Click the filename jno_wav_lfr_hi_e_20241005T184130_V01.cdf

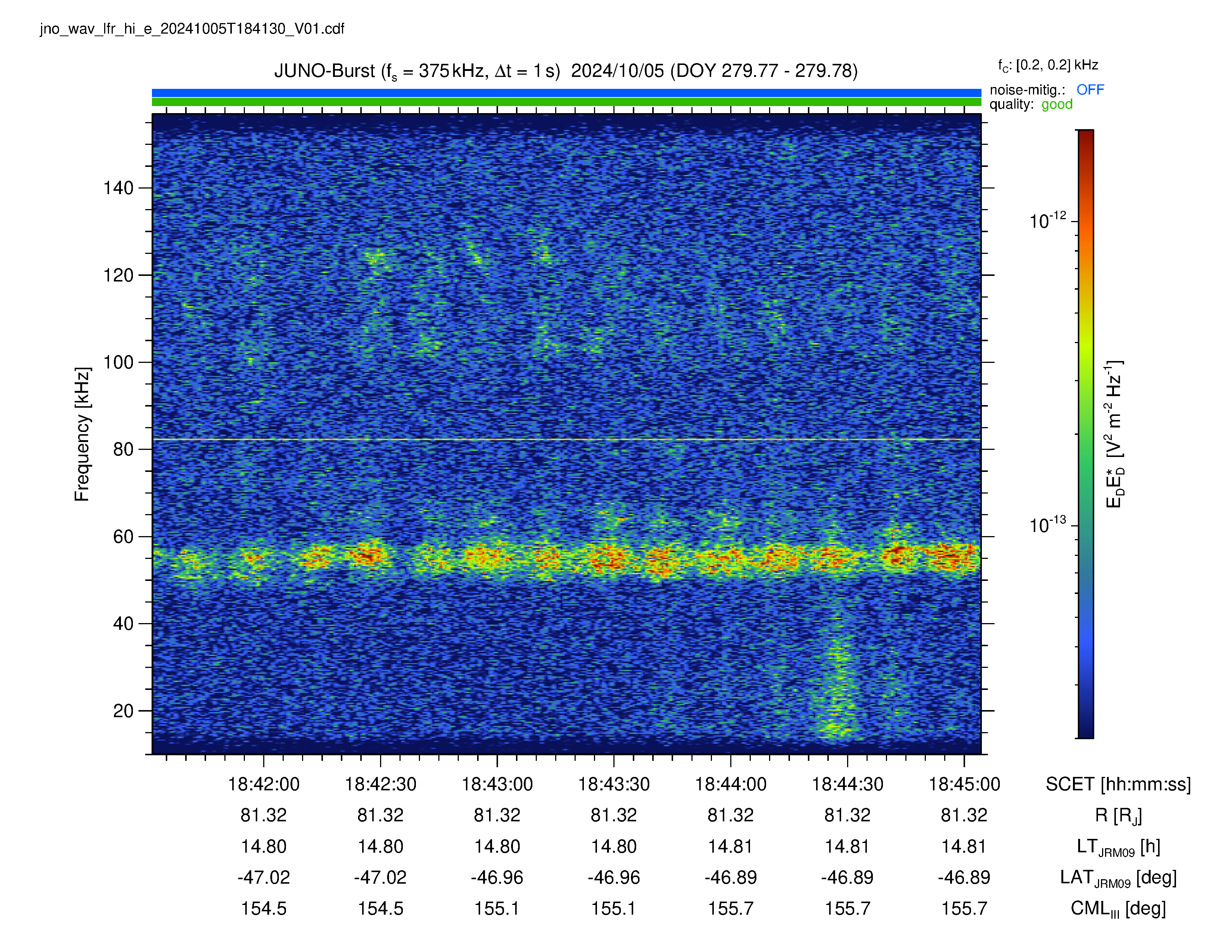(192, 29)
